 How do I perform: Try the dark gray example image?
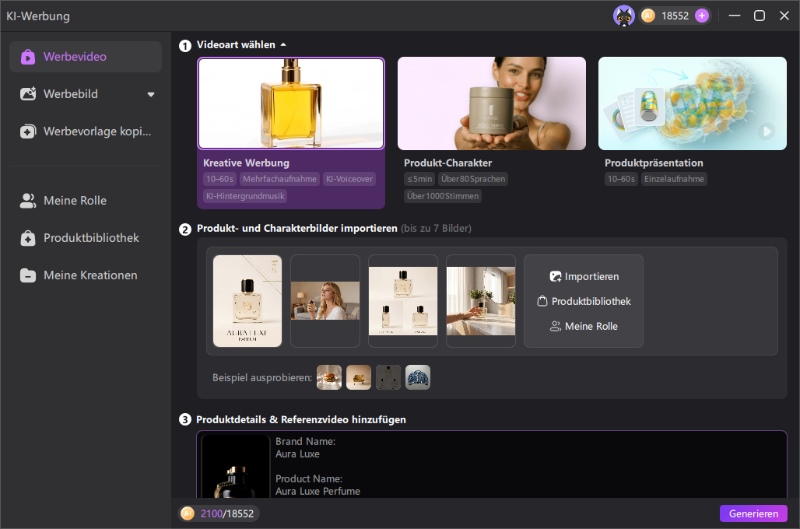(x=388, y=378)
